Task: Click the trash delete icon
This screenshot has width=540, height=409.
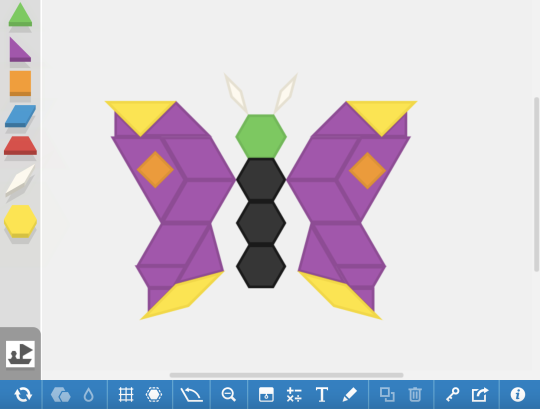Action: point(415,395)
